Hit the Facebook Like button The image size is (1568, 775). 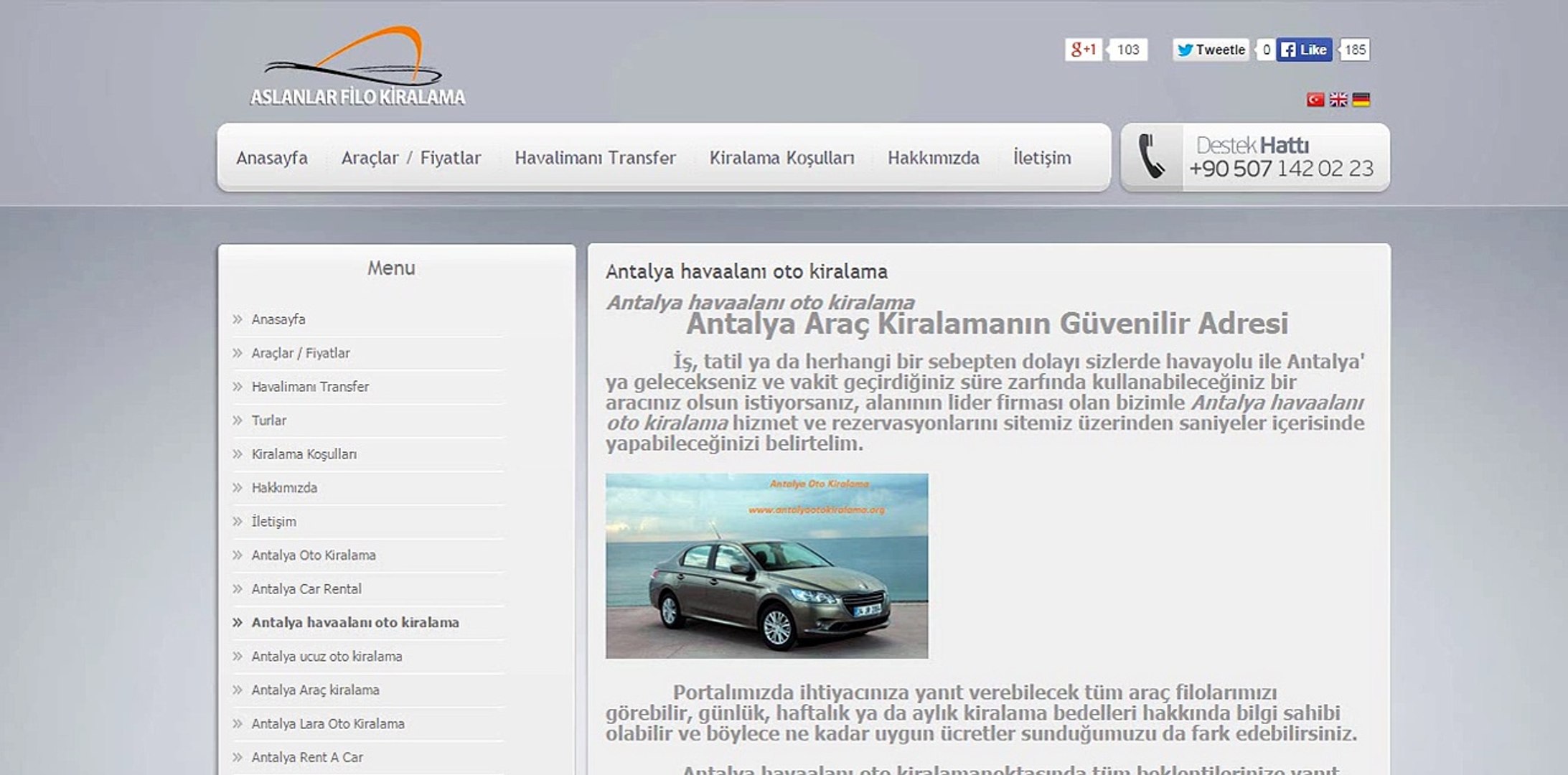1304,50
